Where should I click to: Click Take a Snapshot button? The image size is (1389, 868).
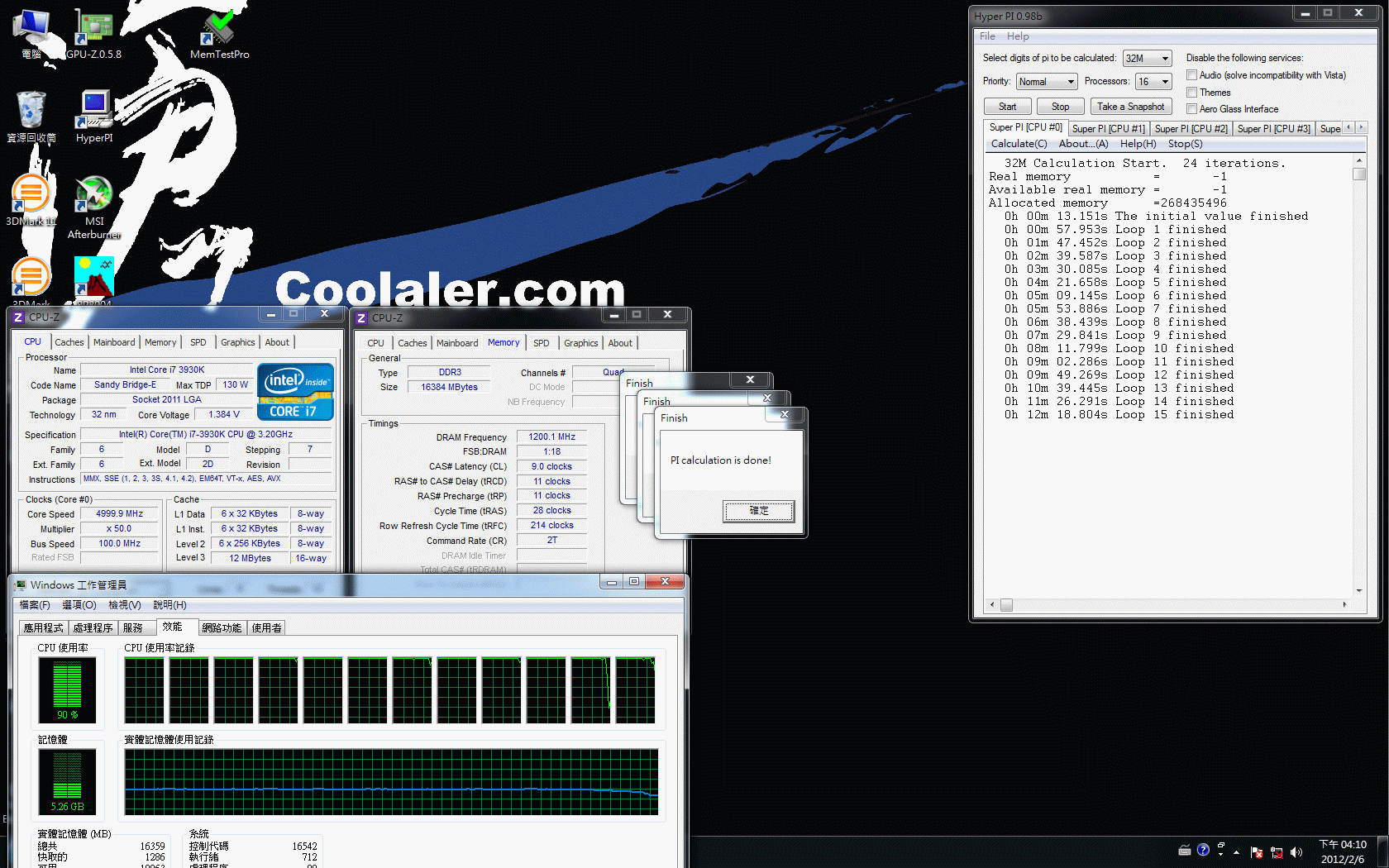coord(1131,107)
